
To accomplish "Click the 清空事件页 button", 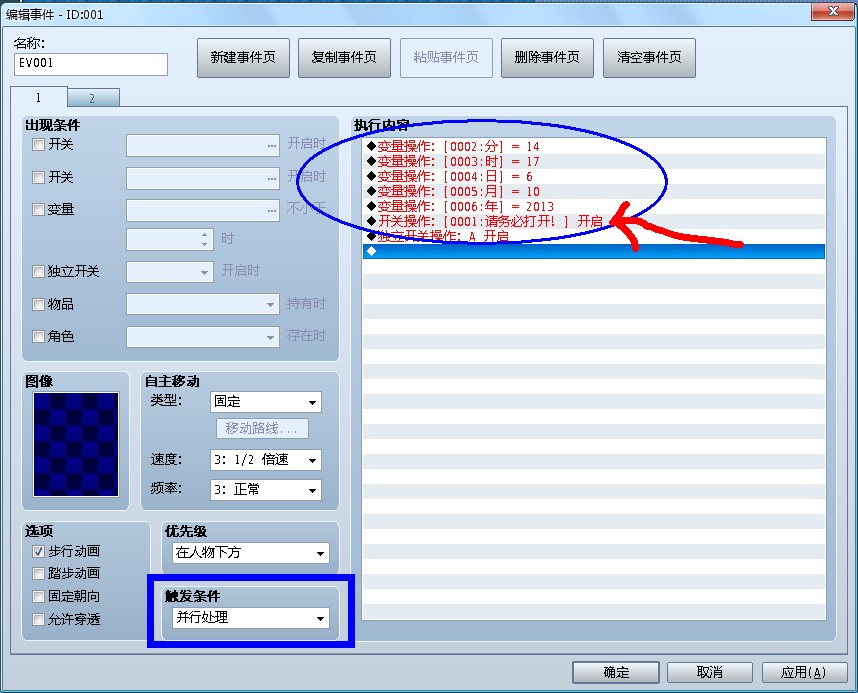I will [x=649, y=57].
